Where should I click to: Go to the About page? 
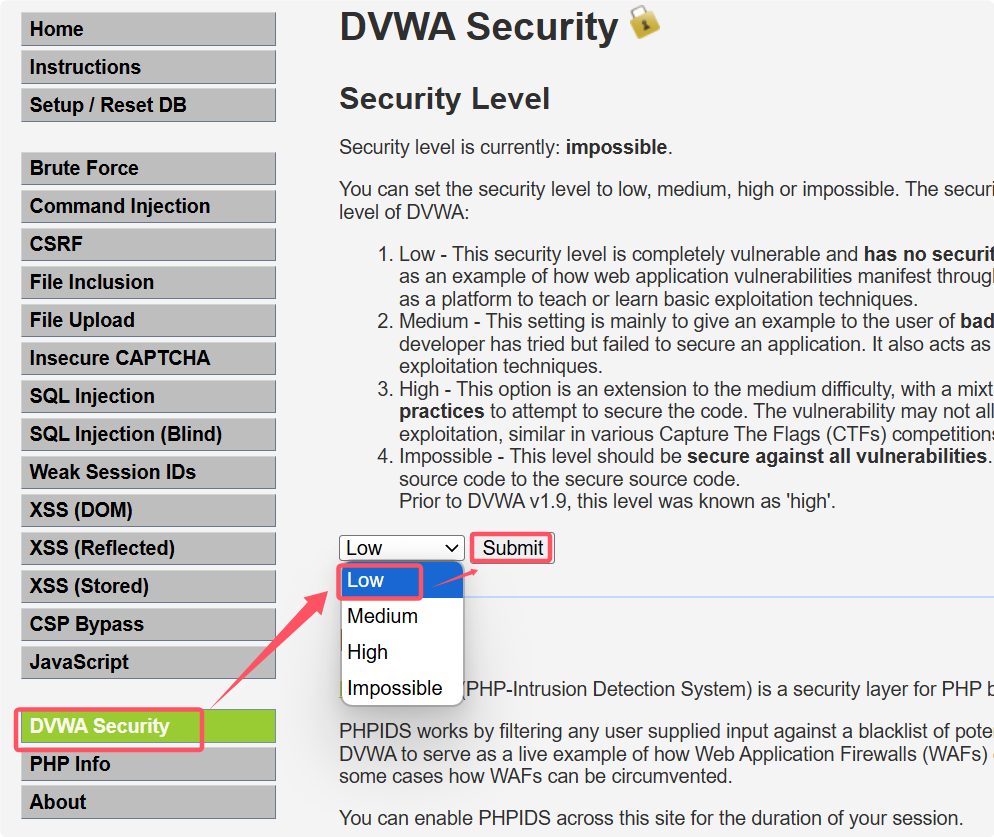148,802
